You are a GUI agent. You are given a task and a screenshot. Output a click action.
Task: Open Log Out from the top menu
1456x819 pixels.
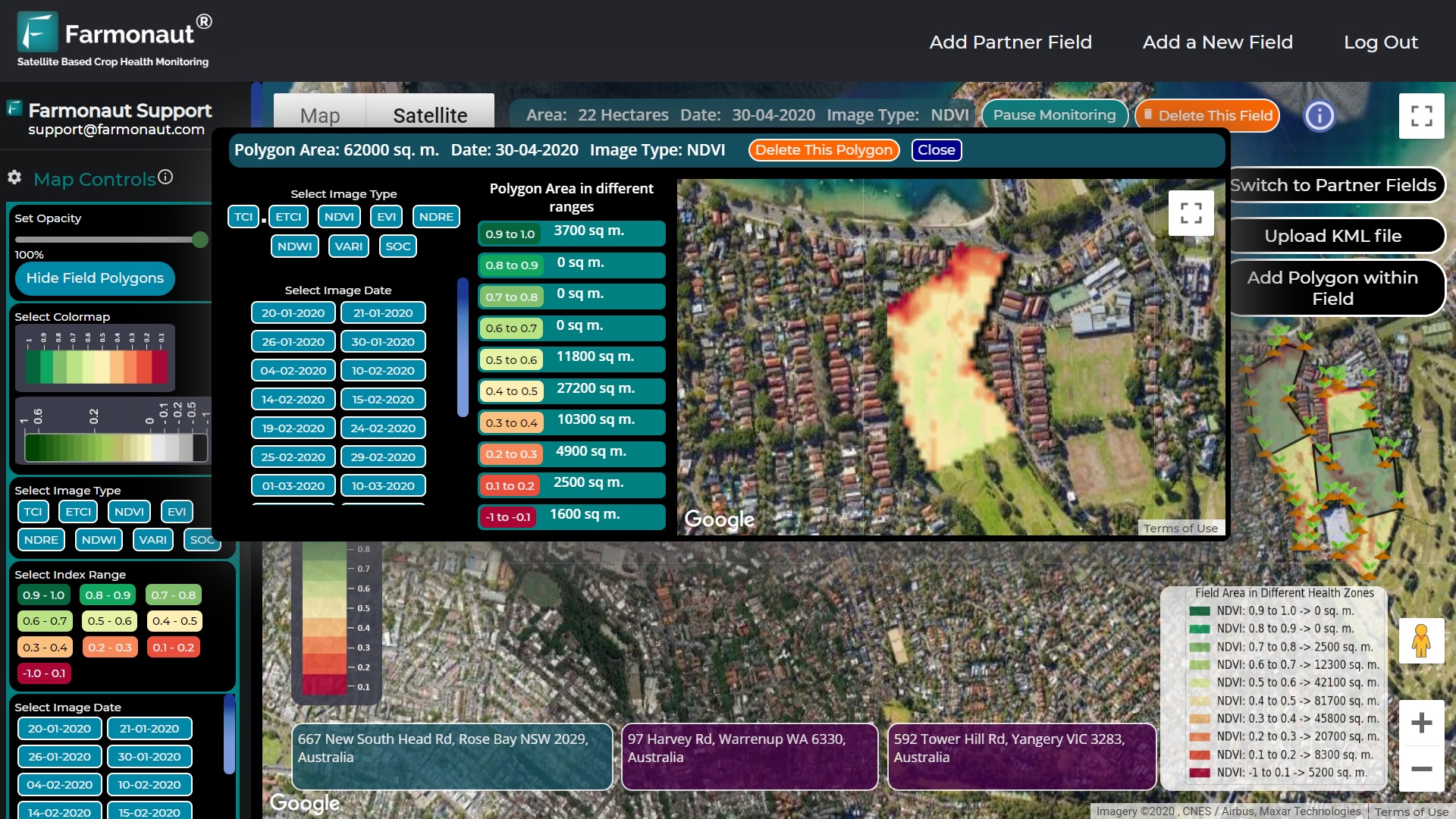pyautogui.click(x=1381, y=42)
